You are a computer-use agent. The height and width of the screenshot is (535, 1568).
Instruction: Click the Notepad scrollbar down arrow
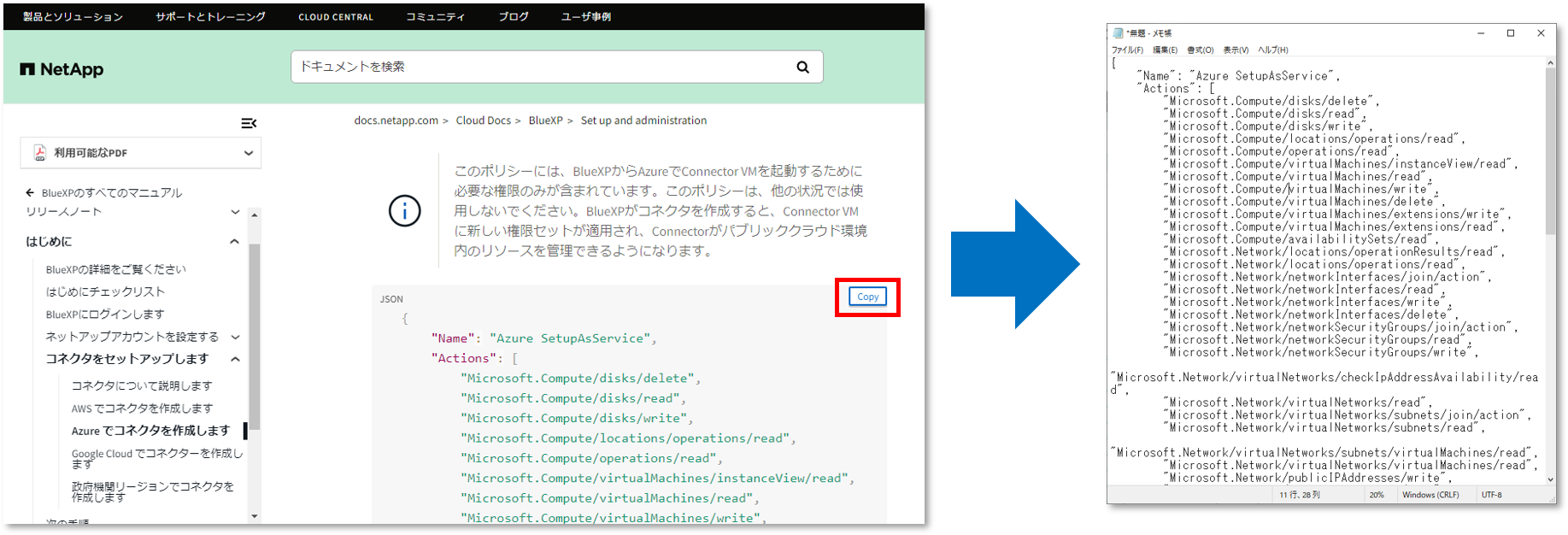1550,480
